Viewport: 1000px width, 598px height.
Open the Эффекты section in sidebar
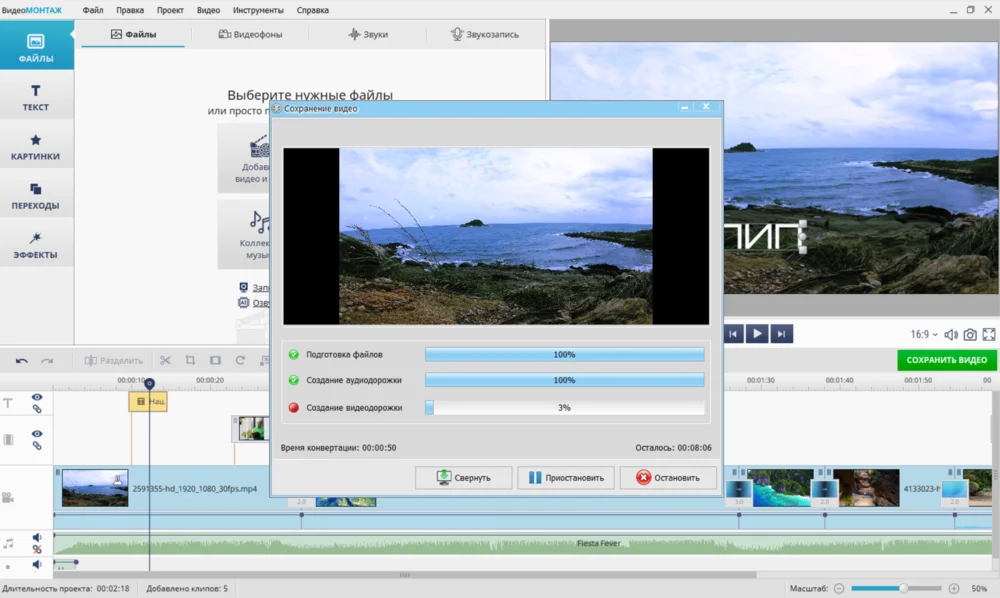[36, 245]
